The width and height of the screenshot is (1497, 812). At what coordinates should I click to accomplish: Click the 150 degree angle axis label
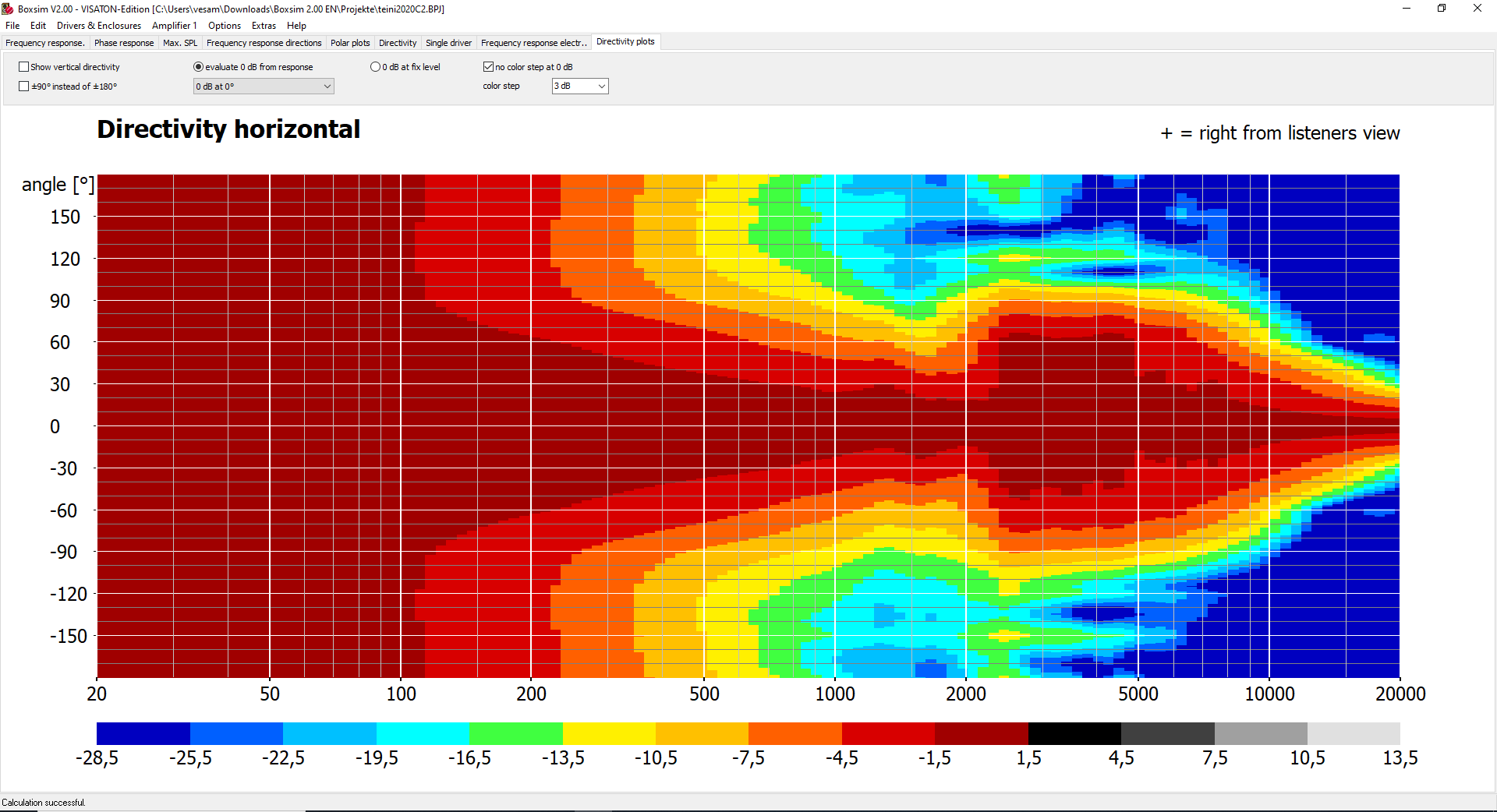[x=65, y=217]
